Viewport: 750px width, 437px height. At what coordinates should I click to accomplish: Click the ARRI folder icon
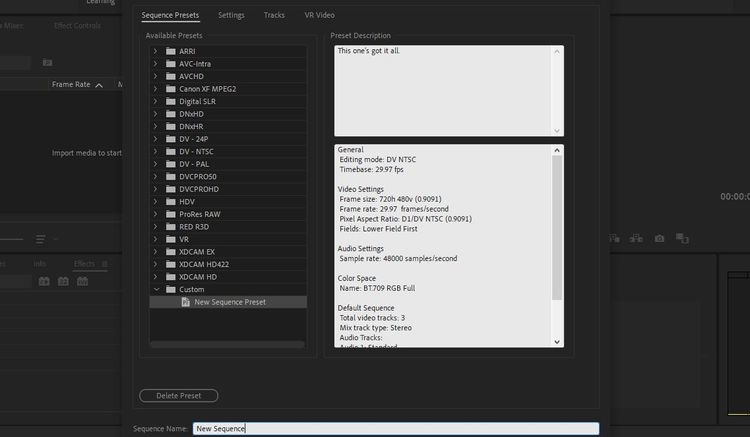[171, 51]
